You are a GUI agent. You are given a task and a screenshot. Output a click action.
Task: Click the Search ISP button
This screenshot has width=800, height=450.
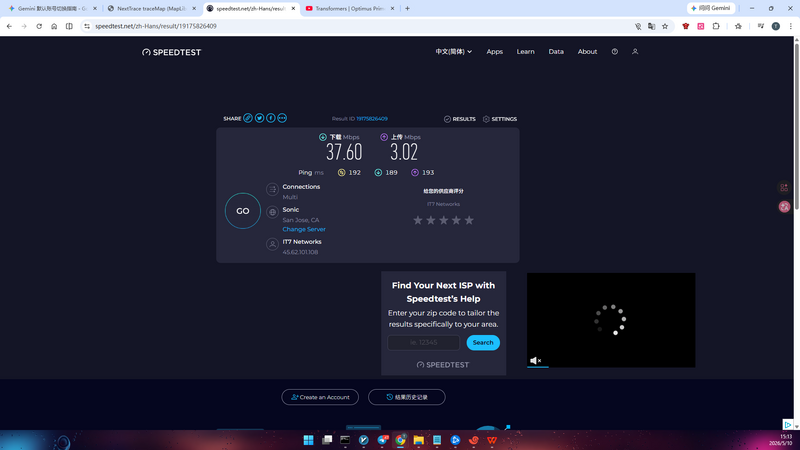(483, 343)
